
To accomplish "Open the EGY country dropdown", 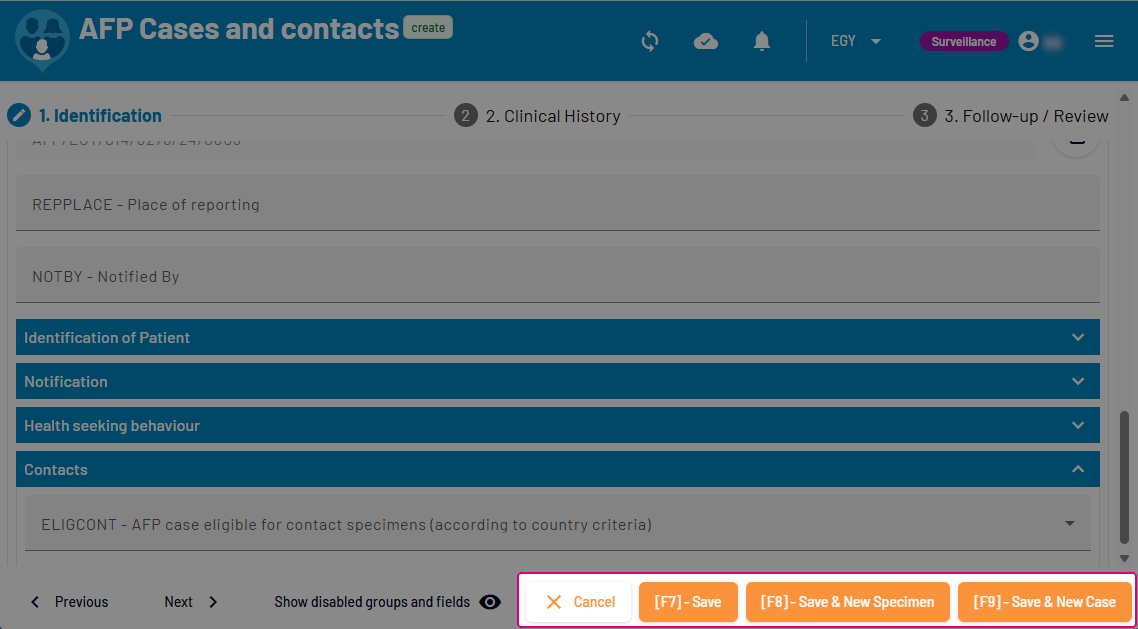I will [856, 41].
